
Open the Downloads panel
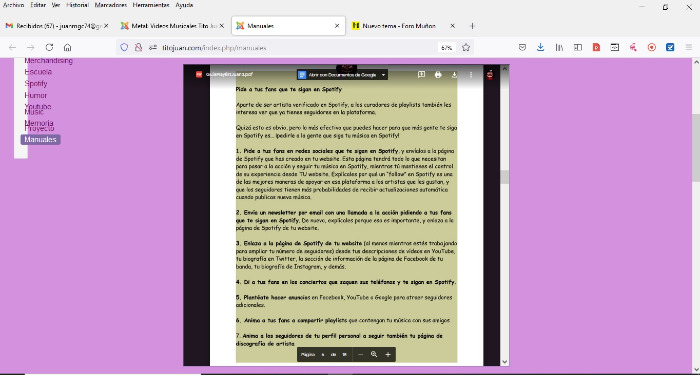pyautogui.click(x=541, y=47)
